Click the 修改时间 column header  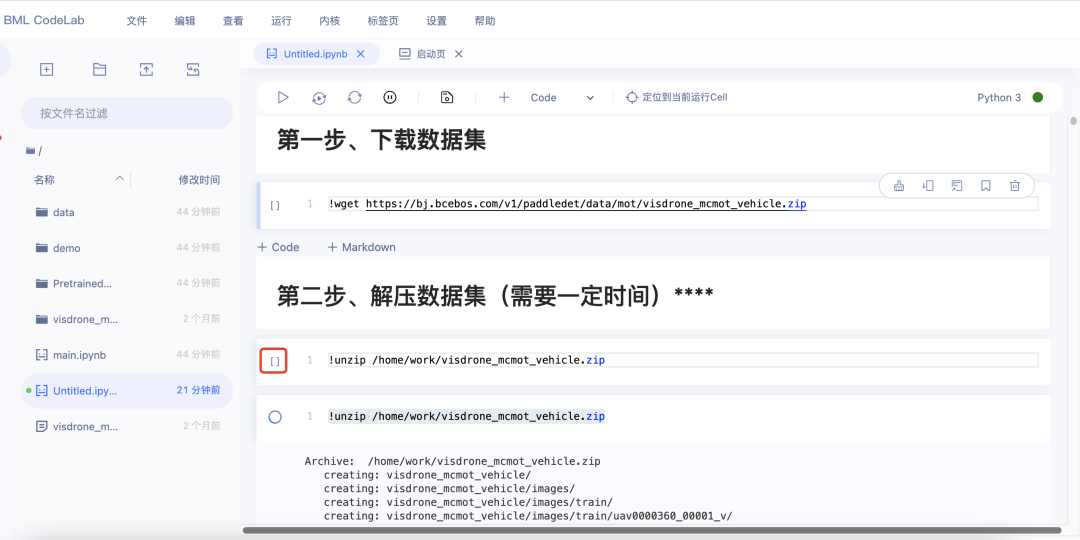point(199,180)
